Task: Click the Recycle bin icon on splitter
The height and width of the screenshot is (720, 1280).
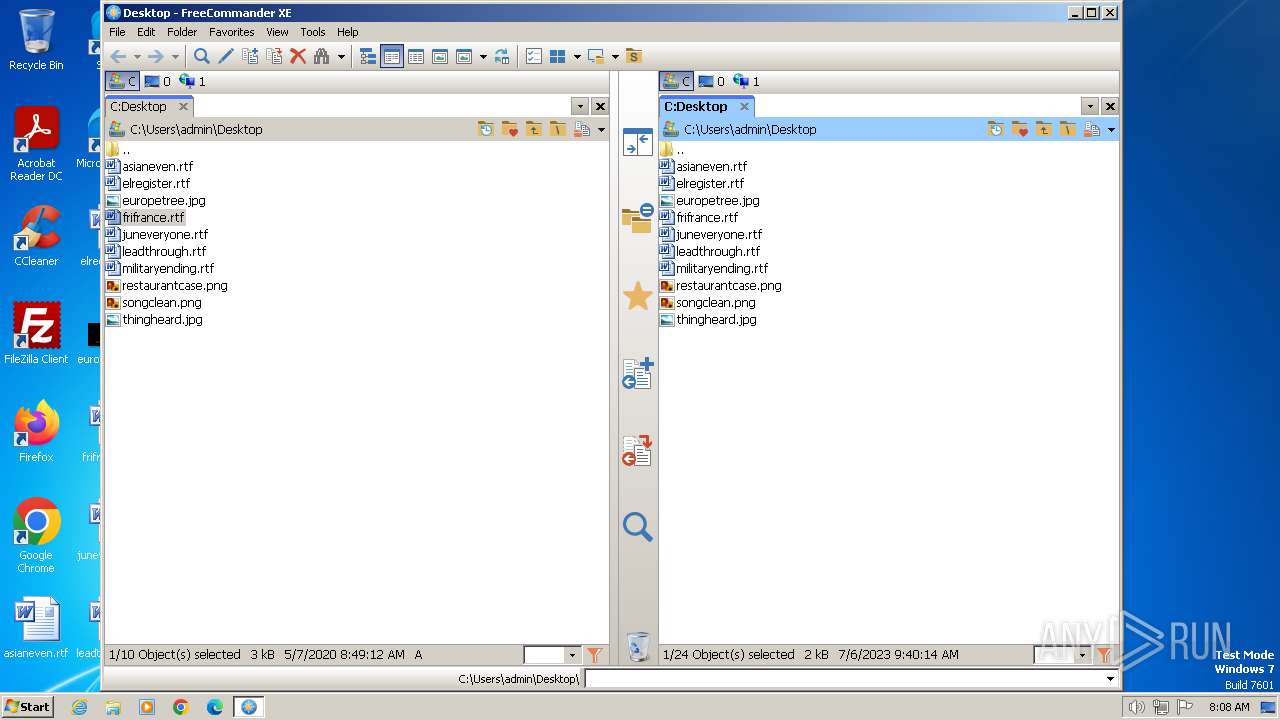Action: pyautogui.click(x=638, y=647)
